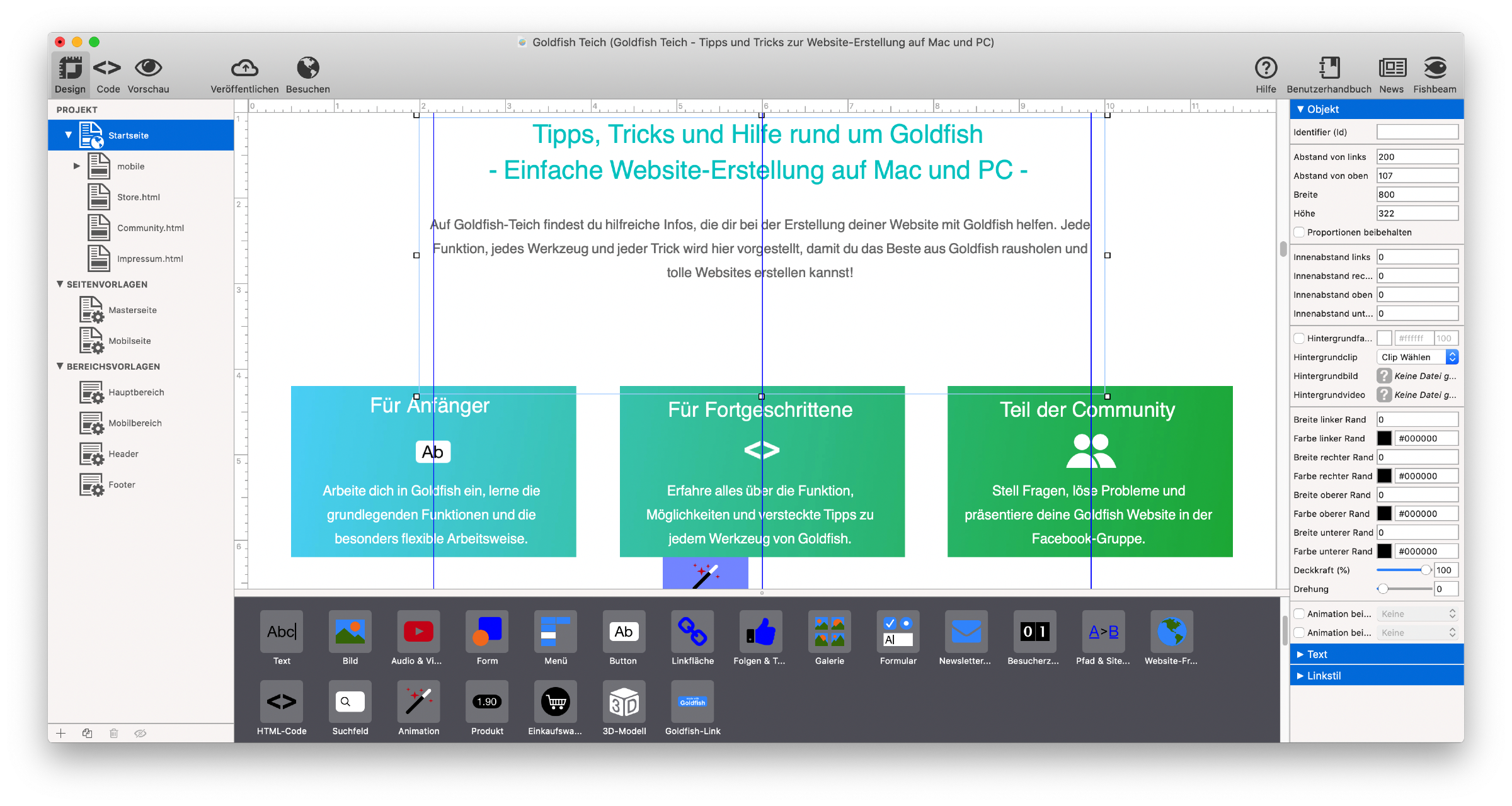Open the Masterseite template
This screenshot has height=806, width=1512.
click(x=141, y=310)
